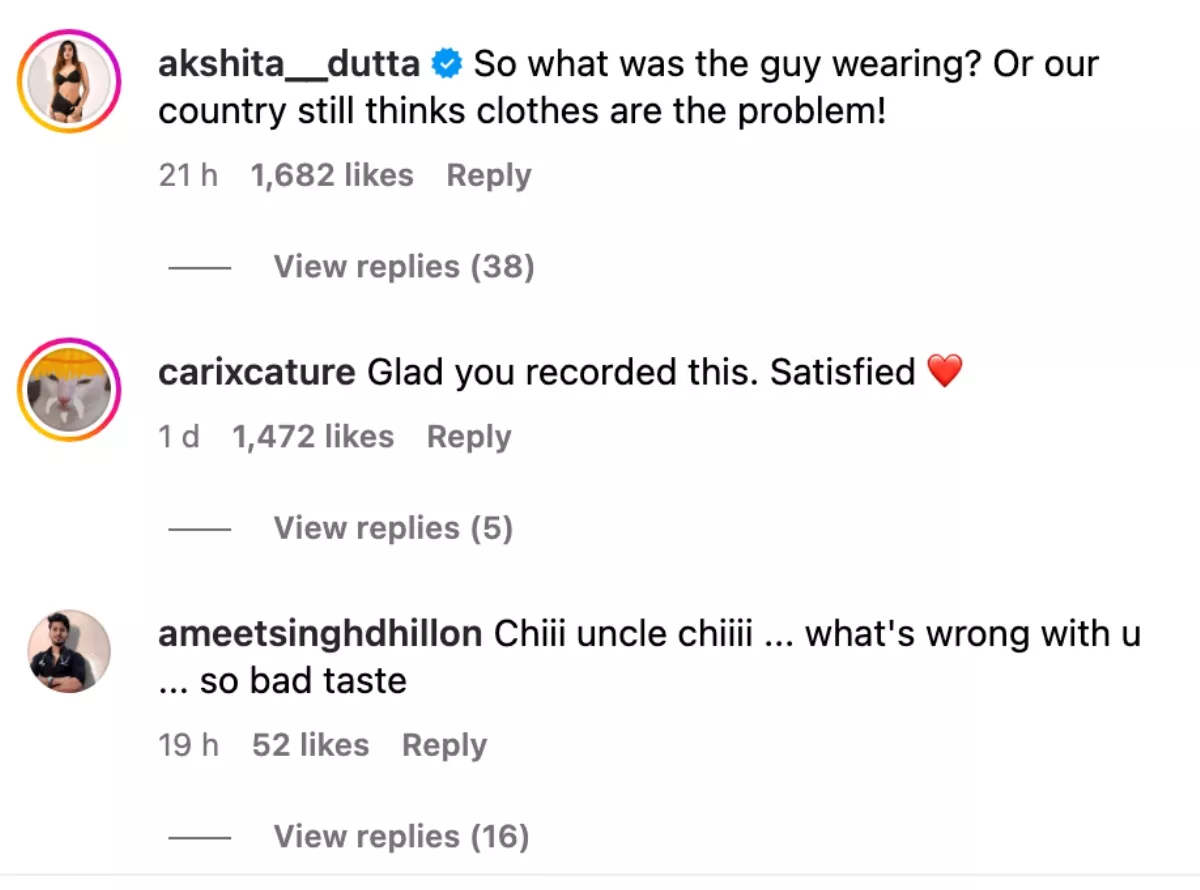Image resolution: width=1200 pixels, height=890 pixels.
Task: Click the 19 h comment timestamp
Action: click(x=188, y=745)
